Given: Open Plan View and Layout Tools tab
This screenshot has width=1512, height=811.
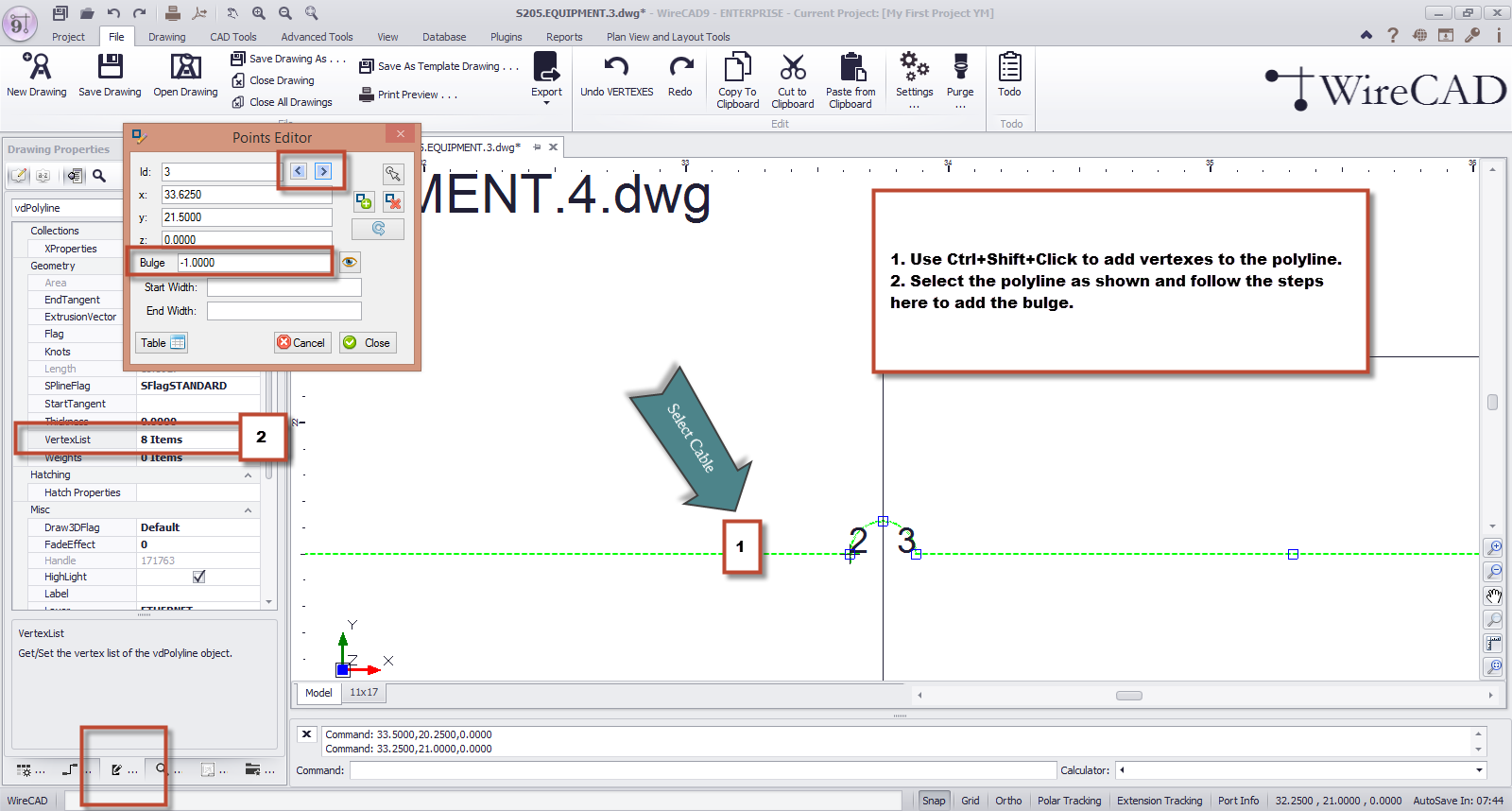Looking at the screenshot, I should (x=668, y=37).
